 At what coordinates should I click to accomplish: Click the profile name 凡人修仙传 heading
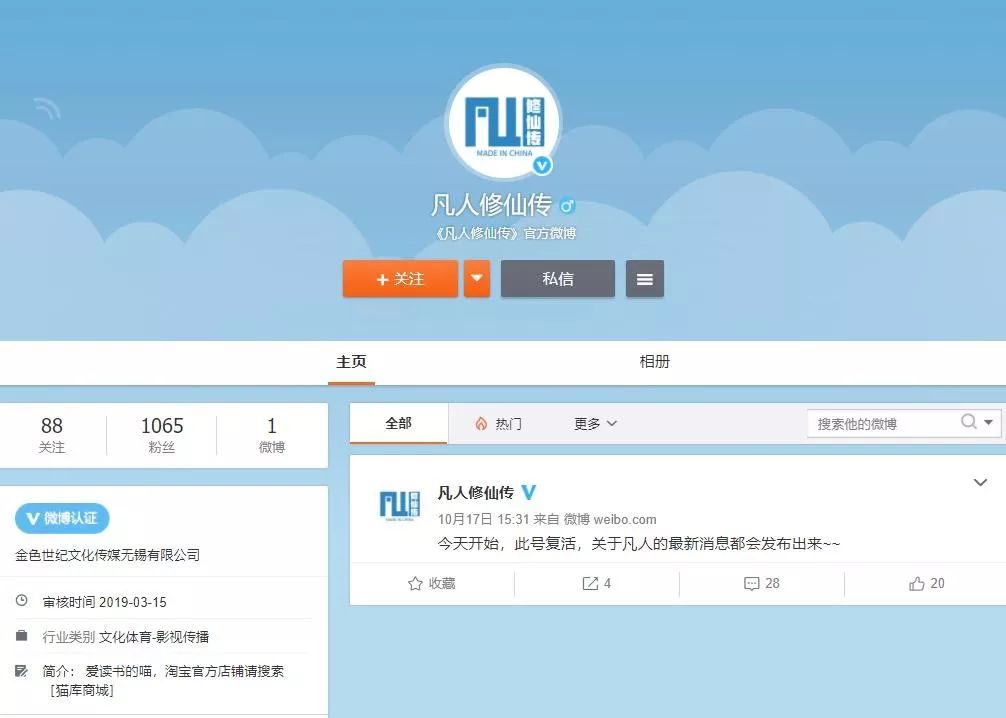(x=491, y=205)
